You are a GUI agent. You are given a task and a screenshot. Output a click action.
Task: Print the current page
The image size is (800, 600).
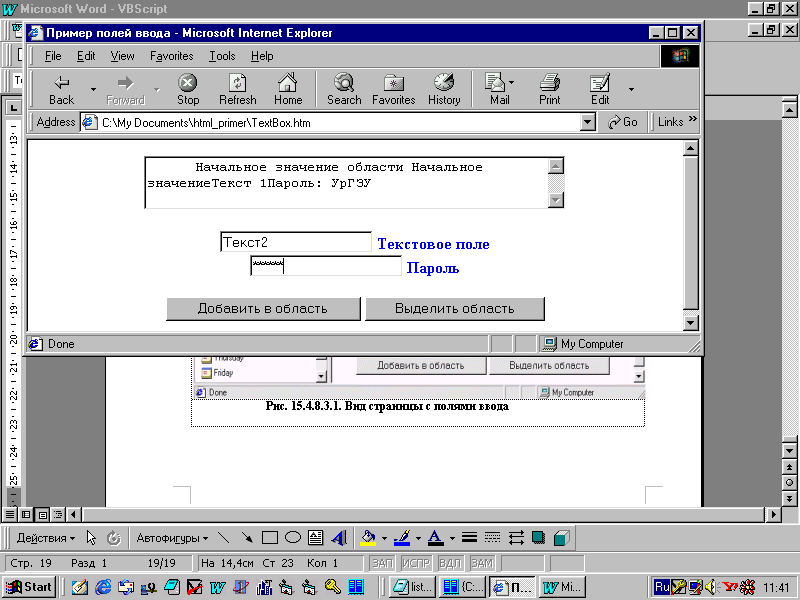(549, 89)
